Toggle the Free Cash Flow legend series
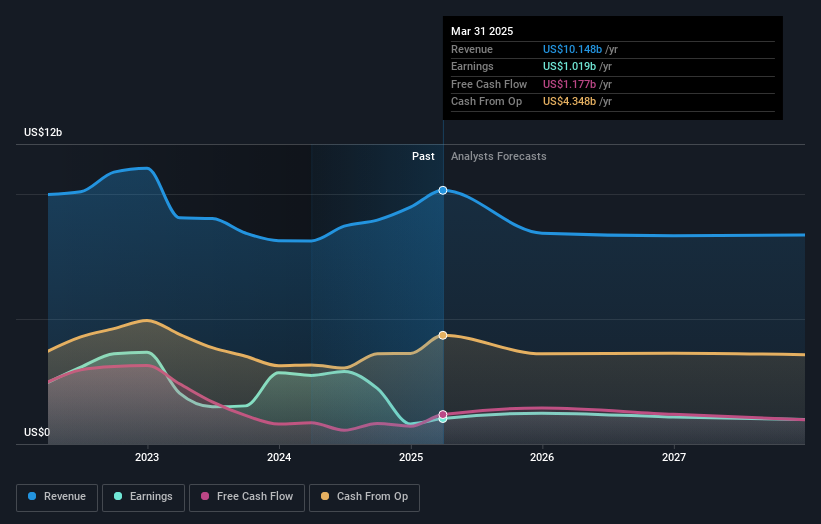 coord(247,497)
